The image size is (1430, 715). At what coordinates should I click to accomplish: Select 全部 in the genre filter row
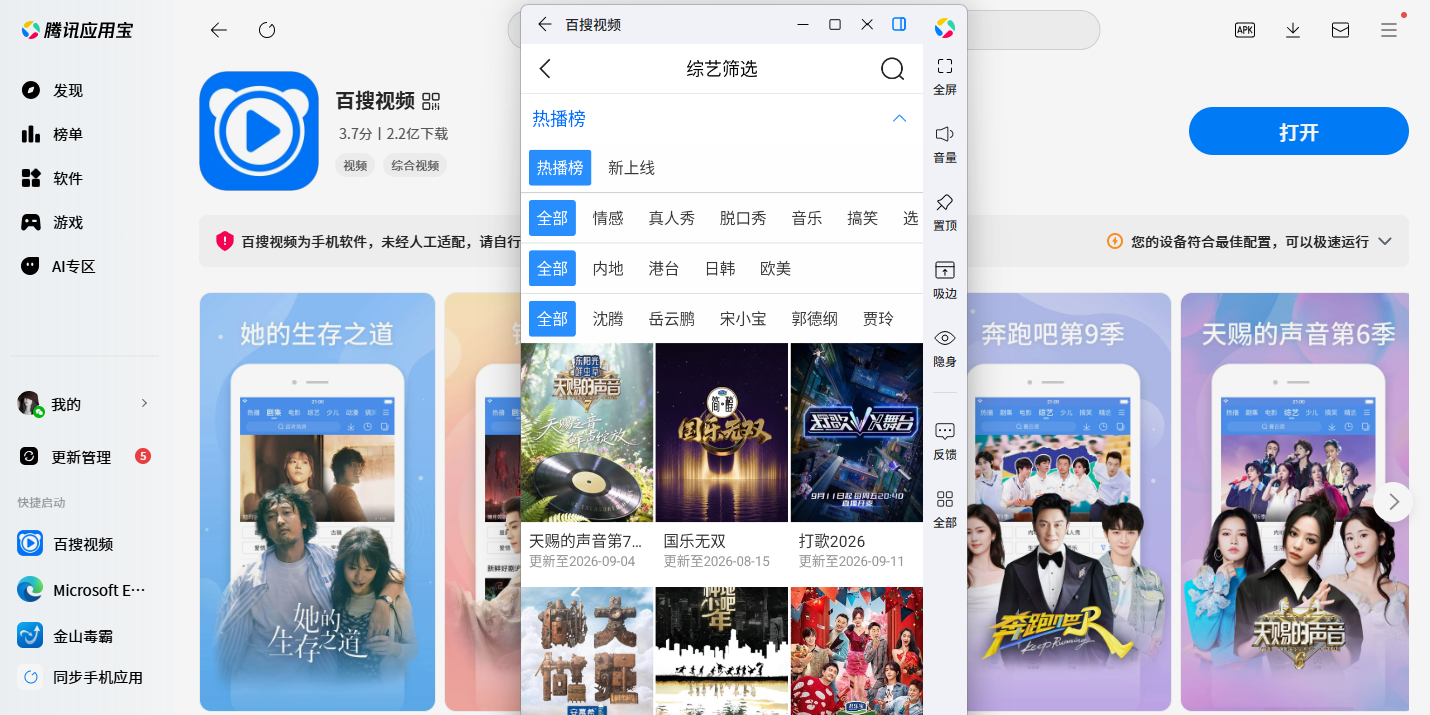(552, 218)
